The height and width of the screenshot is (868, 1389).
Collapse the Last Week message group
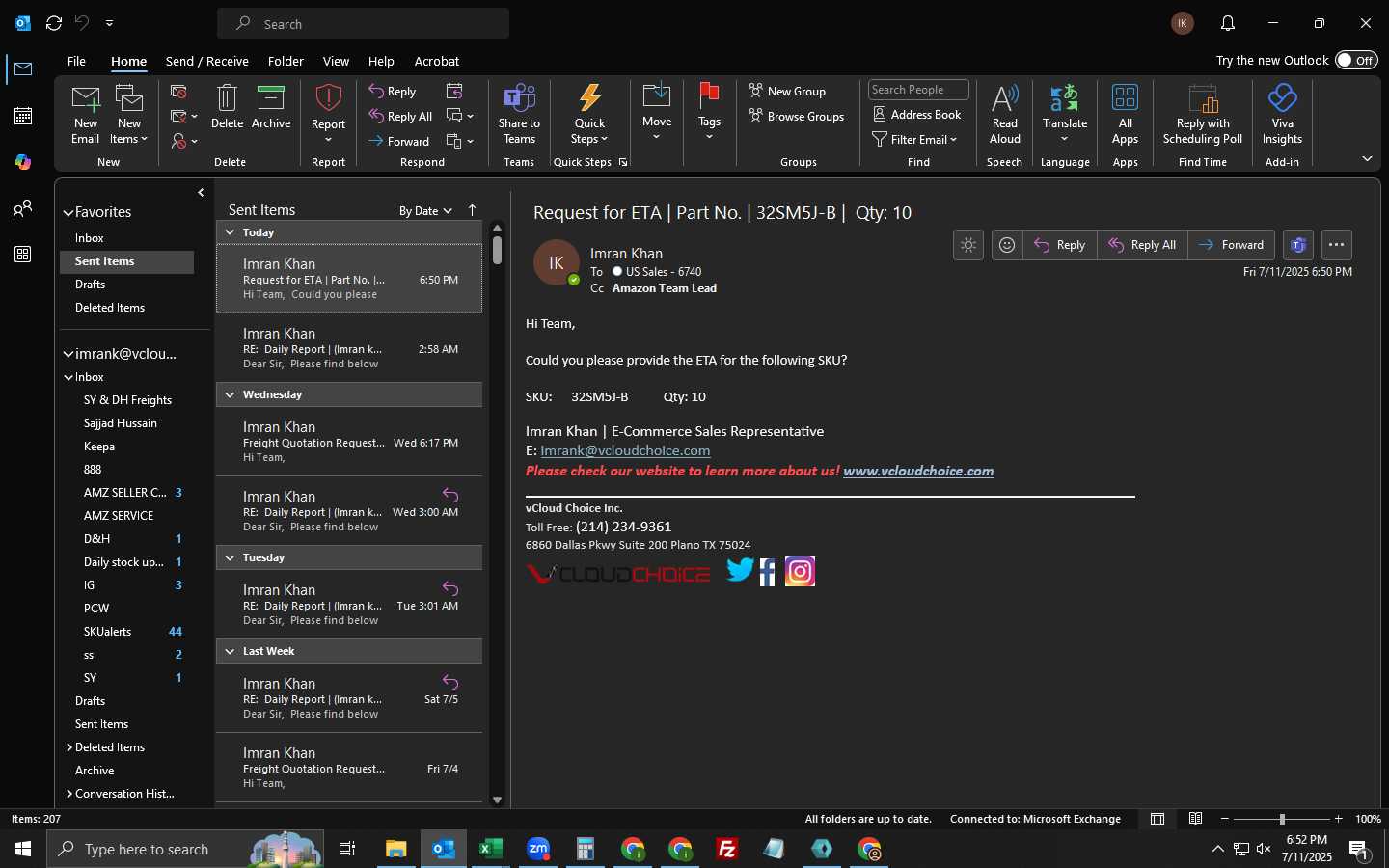coord(230,651)
